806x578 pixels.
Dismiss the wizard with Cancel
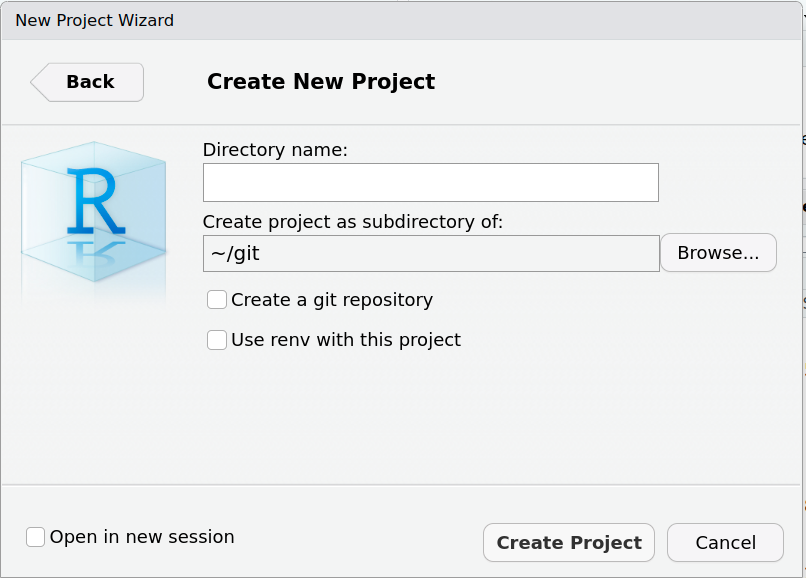(x=725, y=543)
